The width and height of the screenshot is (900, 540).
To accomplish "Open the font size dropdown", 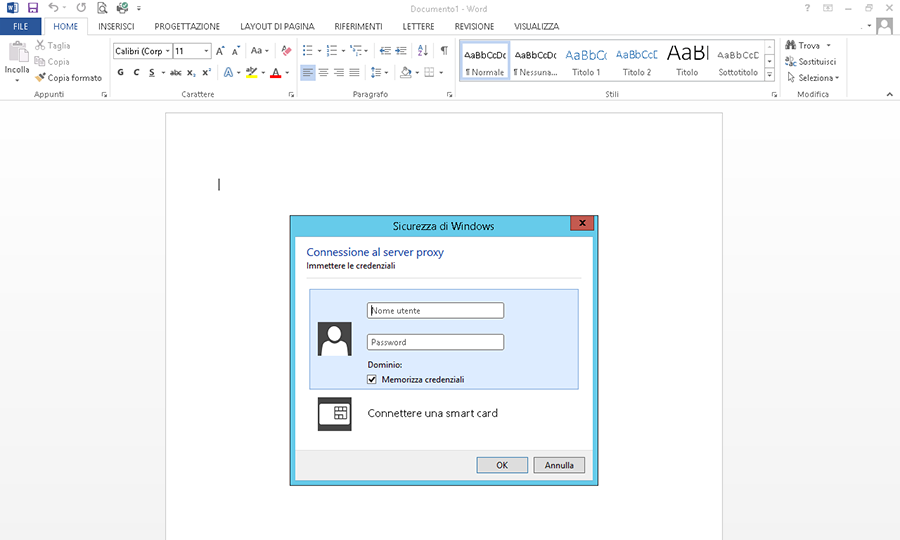I will click(x=206, y=51).
